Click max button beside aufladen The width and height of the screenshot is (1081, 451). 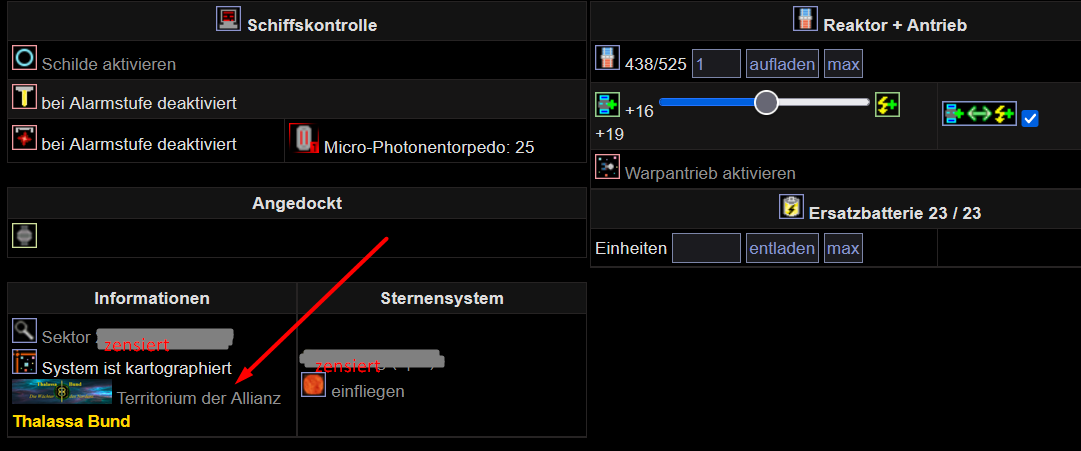tap(843, 65)
